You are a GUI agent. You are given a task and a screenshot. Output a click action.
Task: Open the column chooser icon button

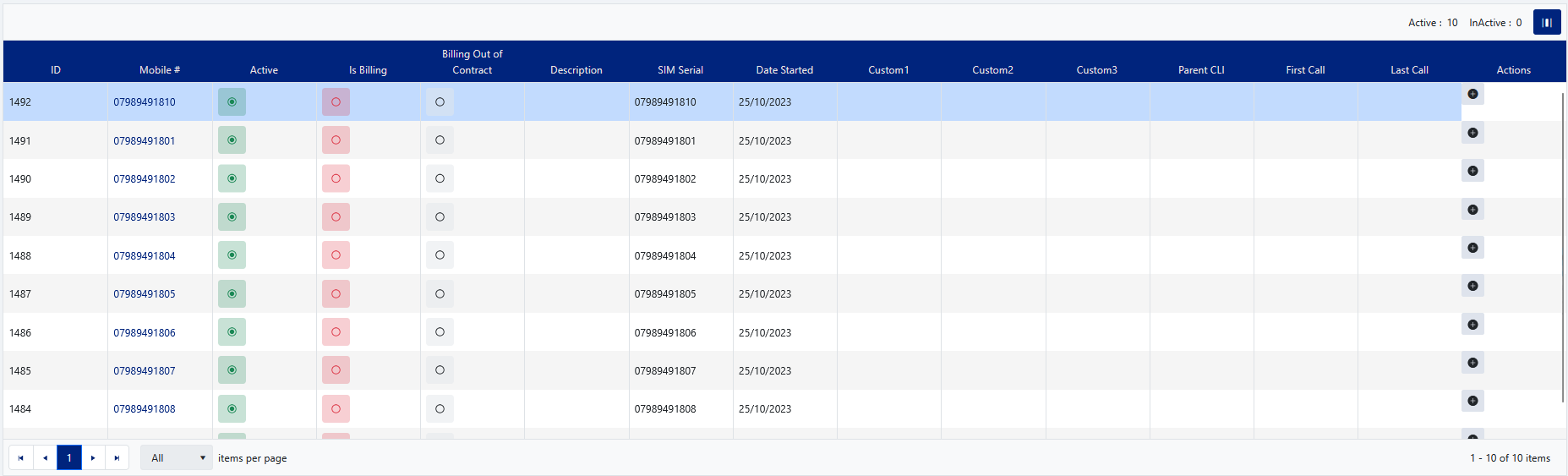pos(1547,23)
